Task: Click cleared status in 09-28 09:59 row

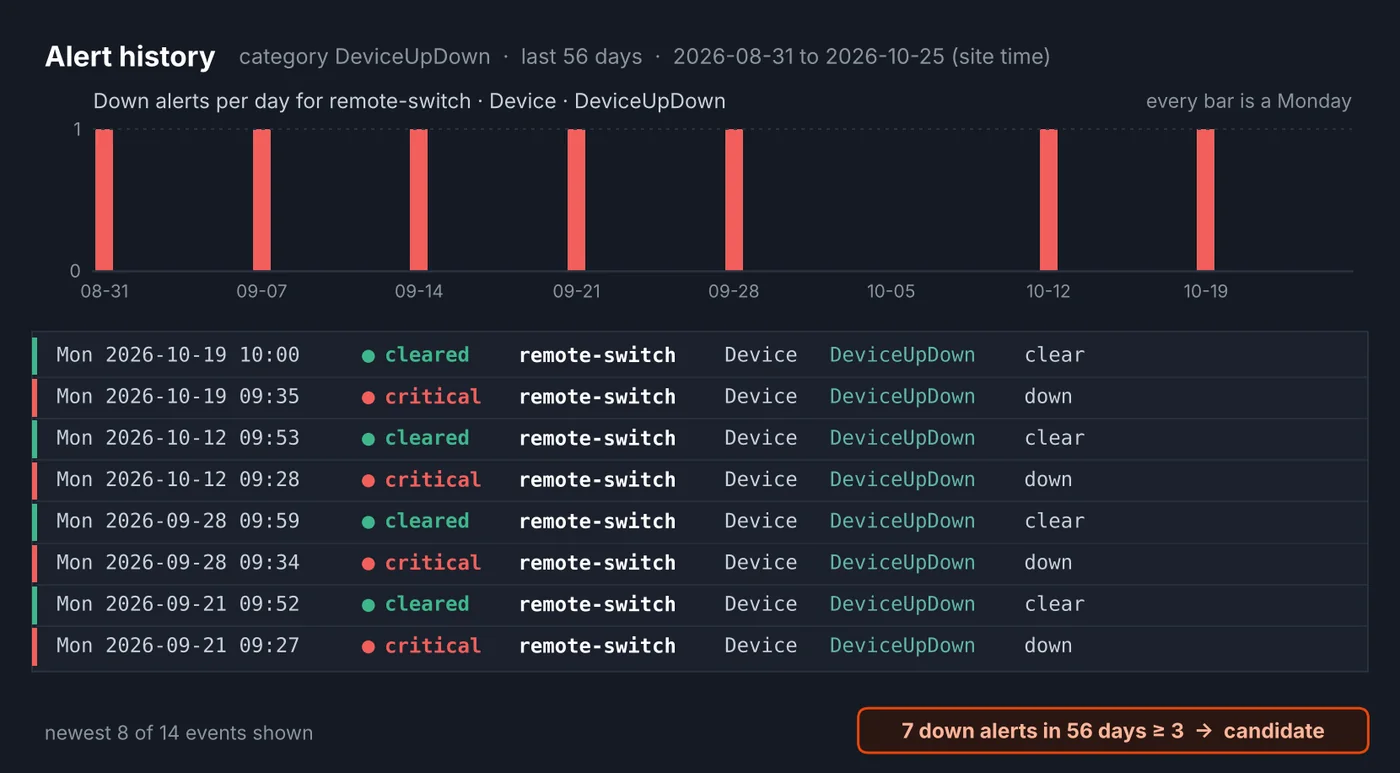Action: (415, 521)
